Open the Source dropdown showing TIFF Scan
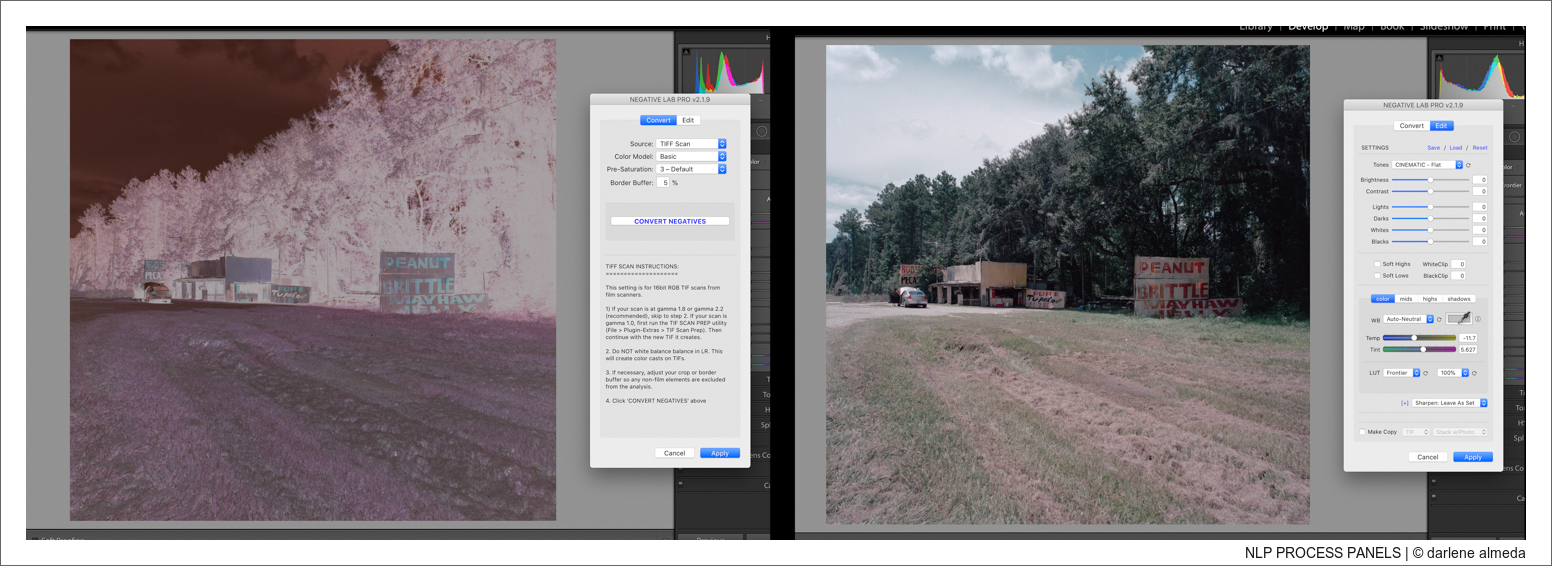Viewport: 1552px width, 566px height. 691,144
